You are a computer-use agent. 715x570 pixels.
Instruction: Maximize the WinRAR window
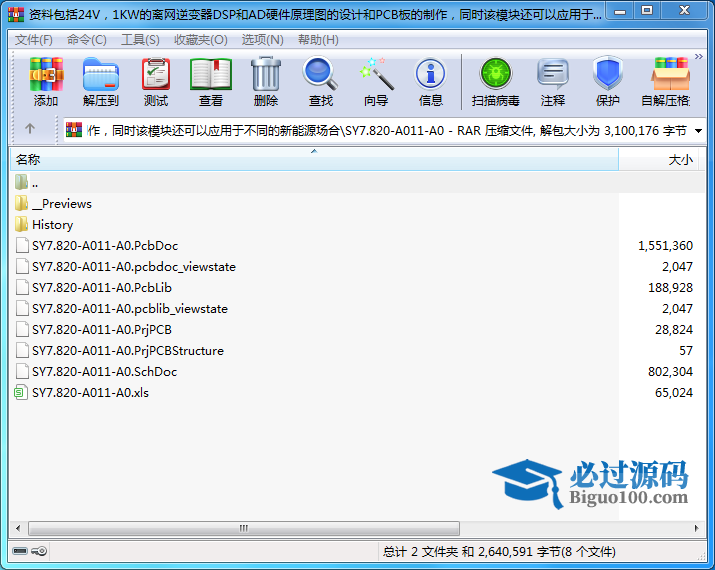pyautogui.click(x=647, y=10)
